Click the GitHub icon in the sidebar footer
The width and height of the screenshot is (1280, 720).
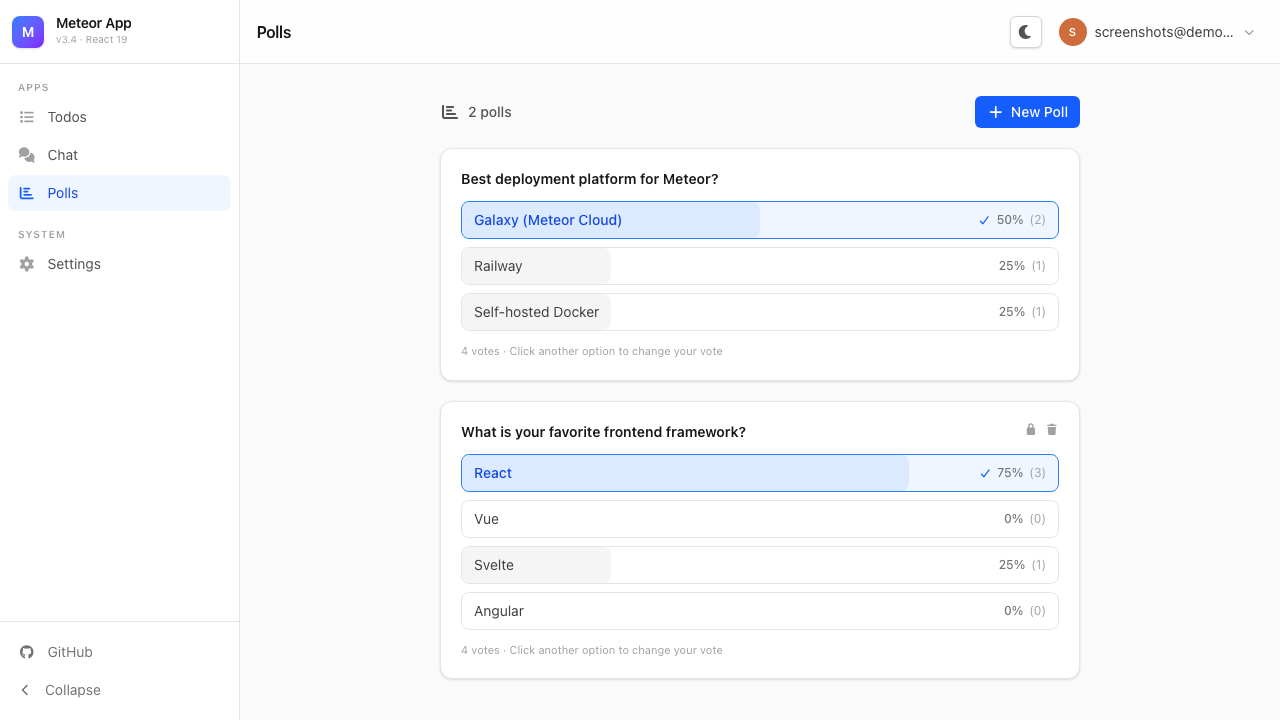(x=26, y=652)
